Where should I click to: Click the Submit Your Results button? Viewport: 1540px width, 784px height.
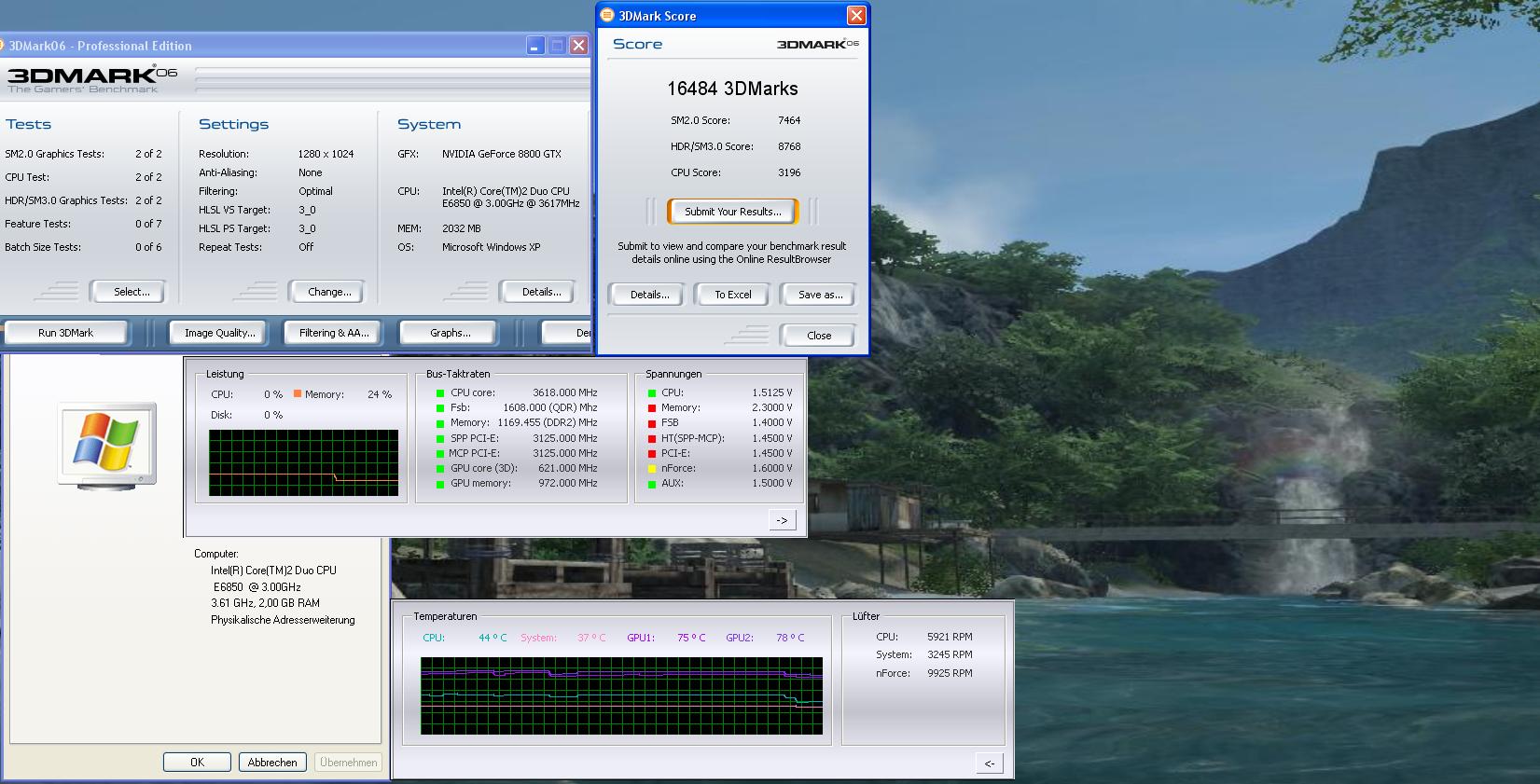733,212
